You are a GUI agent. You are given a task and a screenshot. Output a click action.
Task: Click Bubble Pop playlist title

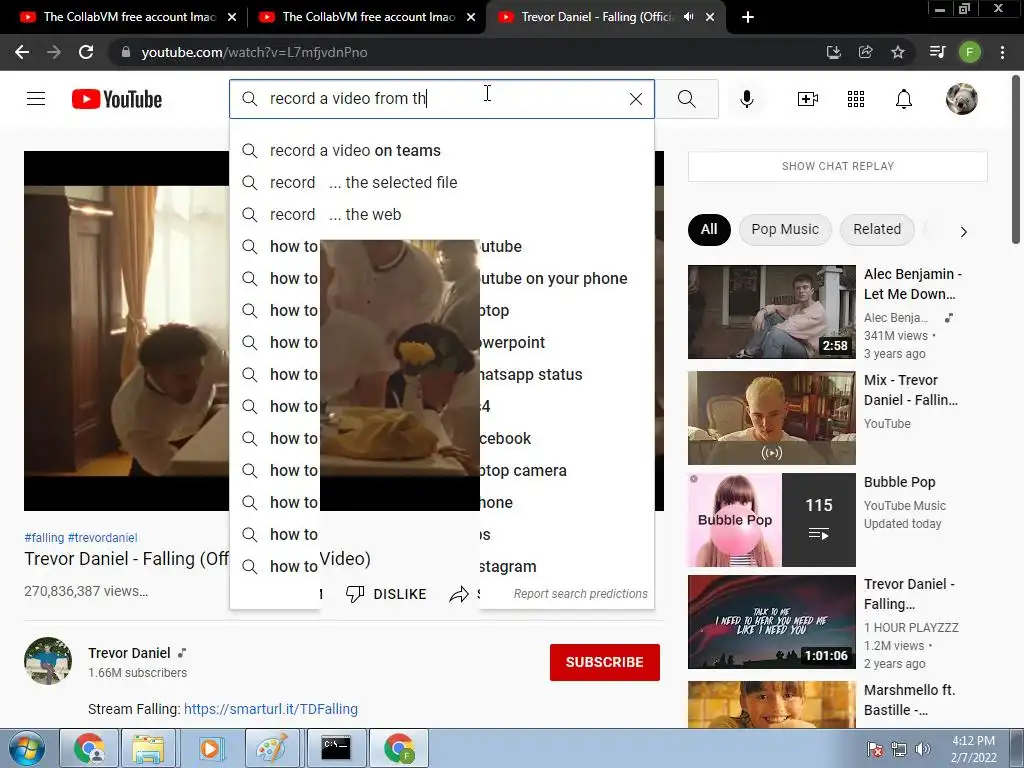click(x=899, y=482)
